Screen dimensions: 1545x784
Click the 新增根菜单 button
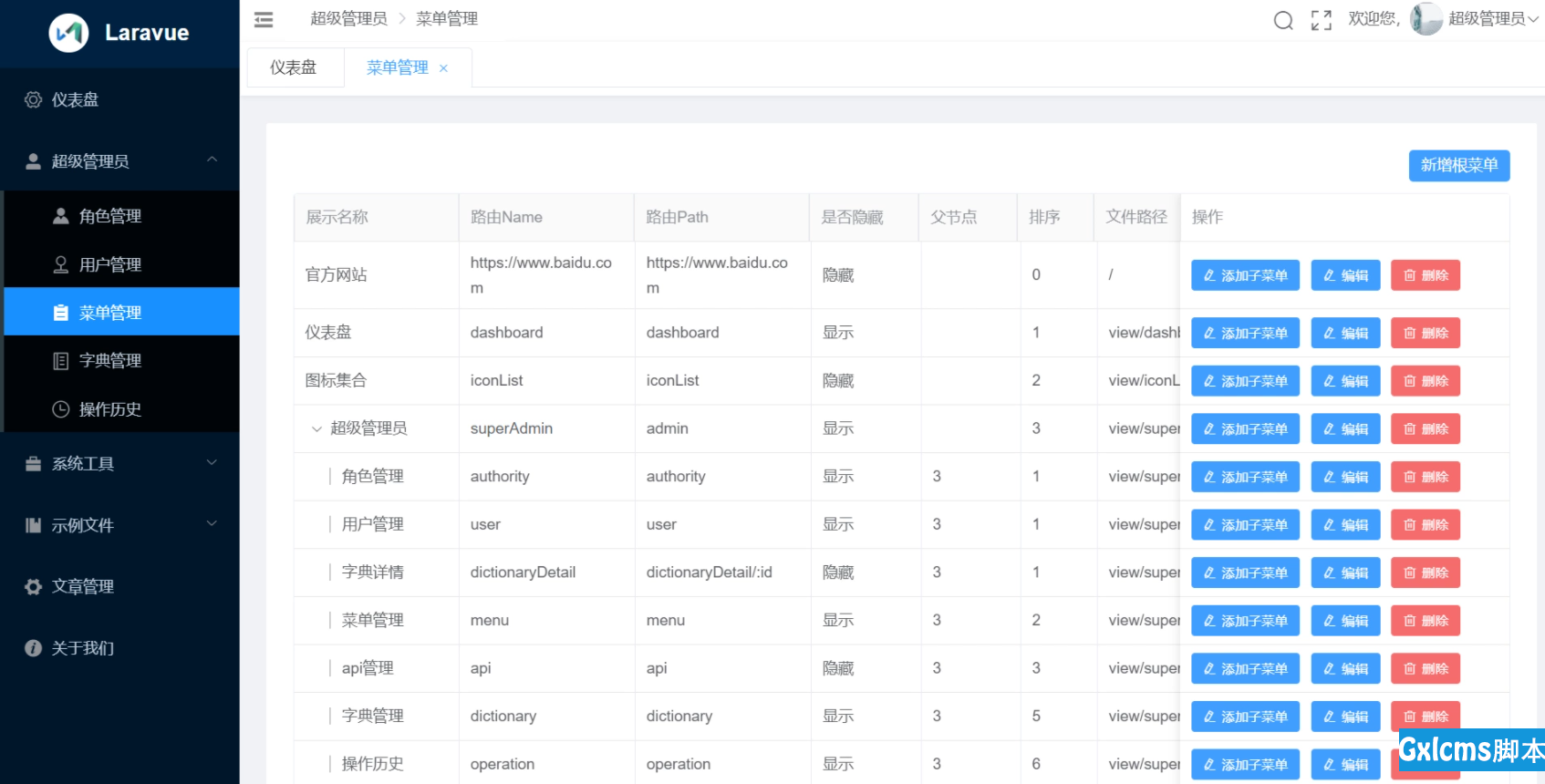click(1459, 166)
